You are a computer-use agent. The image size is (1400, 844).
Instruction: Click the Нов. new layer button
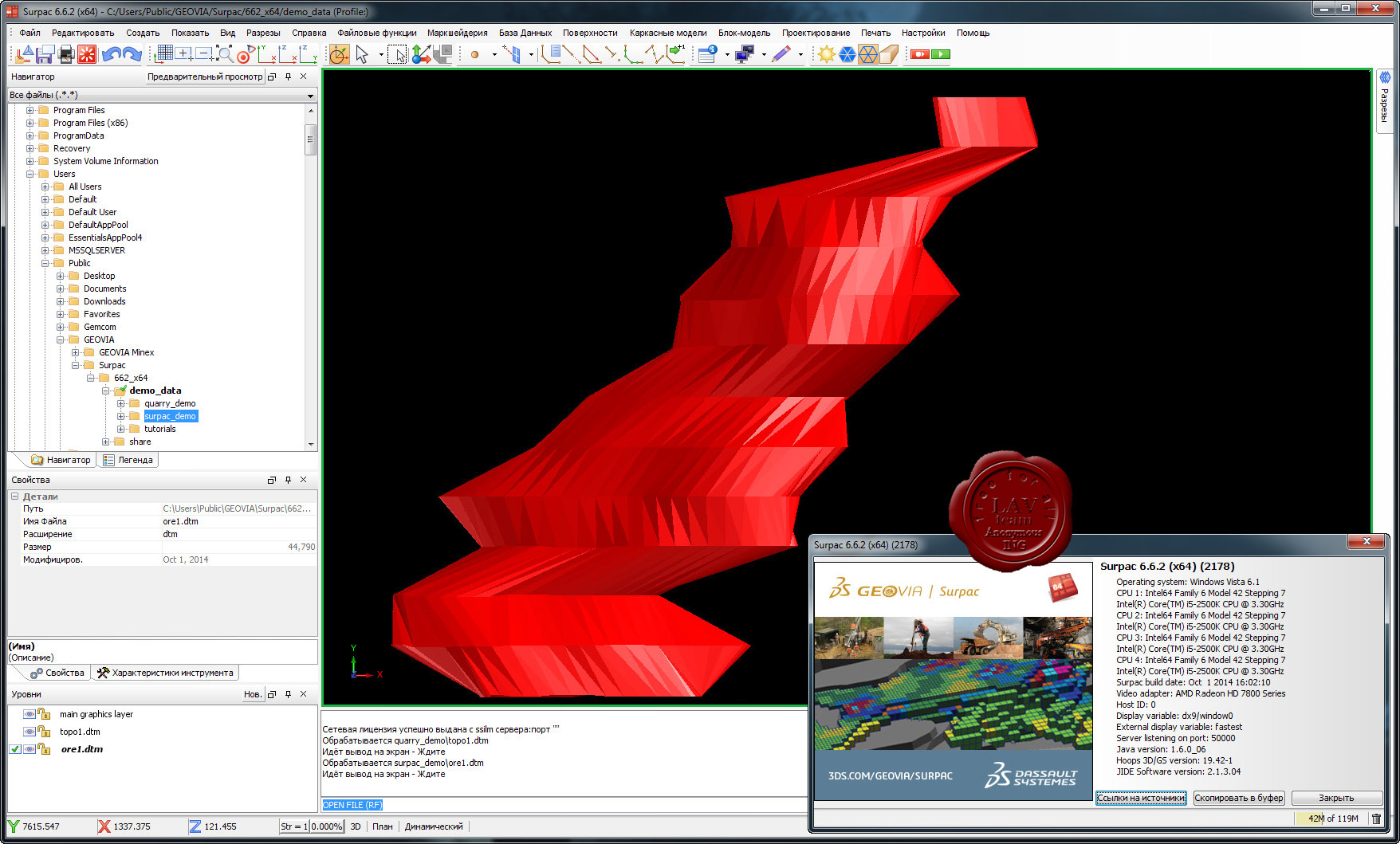tap(253, 694)
